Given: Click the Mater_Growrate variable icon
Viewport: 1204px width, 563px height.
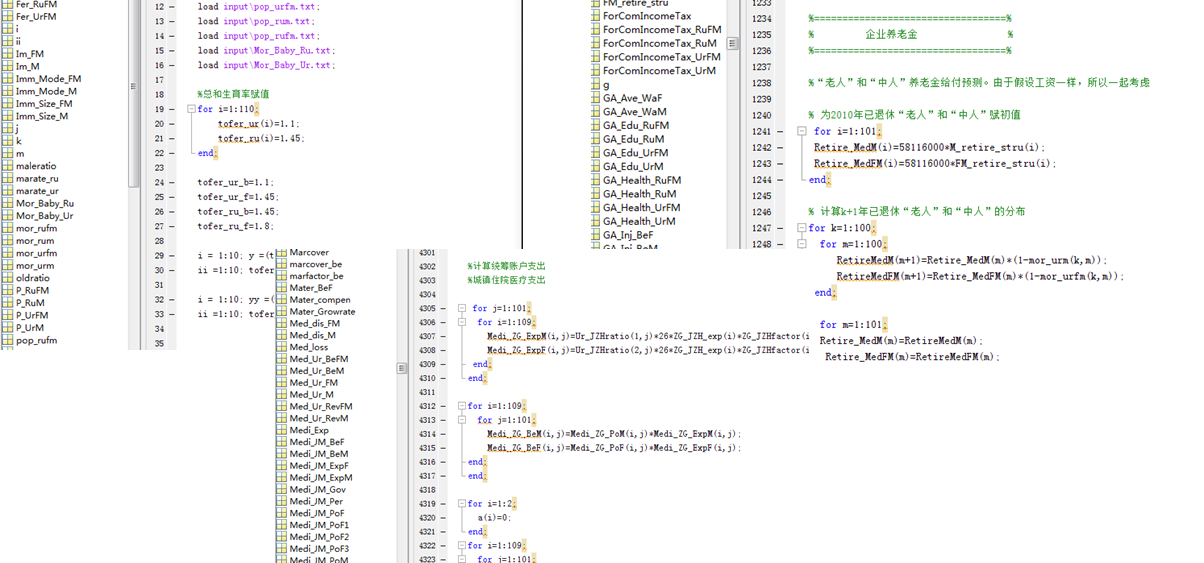Looking at the screenshot, I should coord(282,312).
